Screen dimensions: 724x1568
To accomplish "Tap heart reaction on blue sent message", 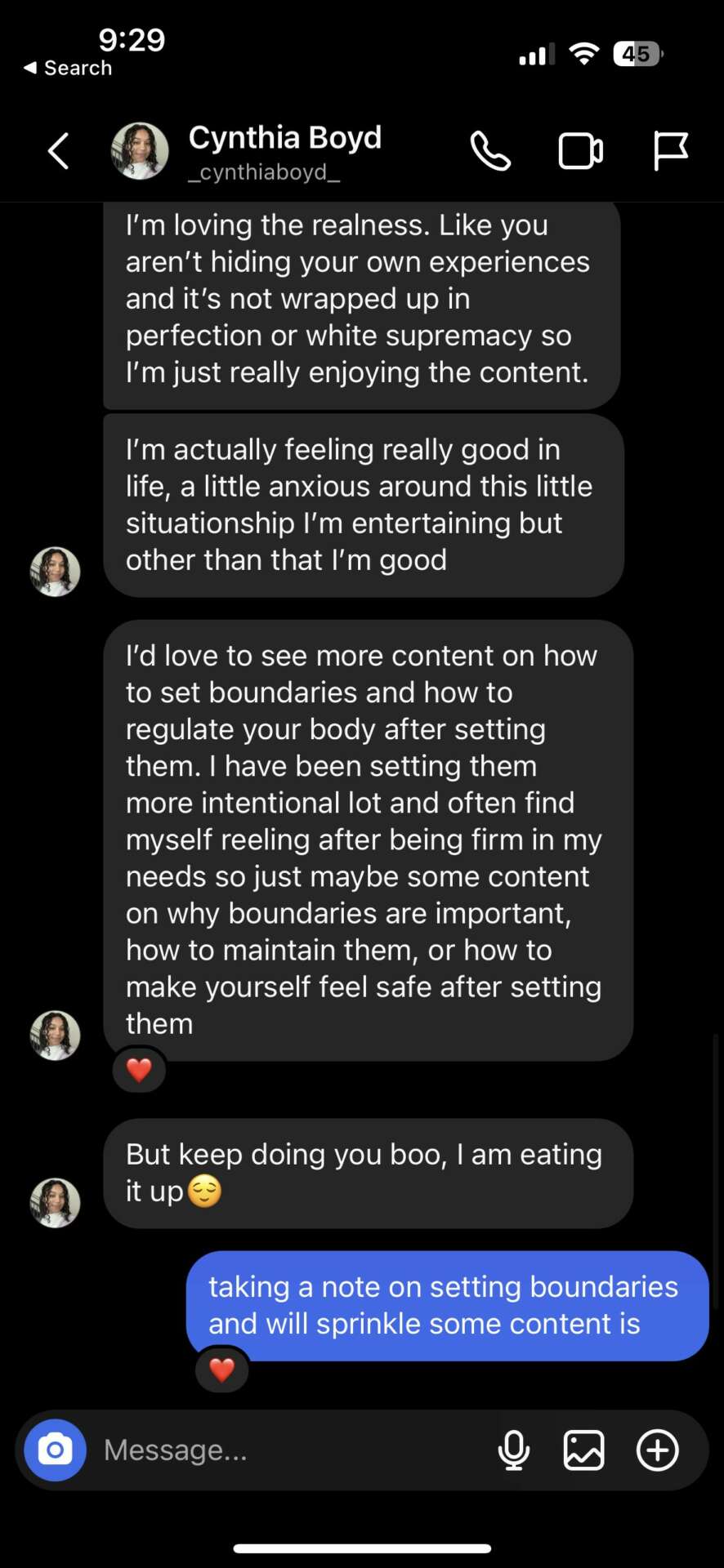I will [222, 1369].
